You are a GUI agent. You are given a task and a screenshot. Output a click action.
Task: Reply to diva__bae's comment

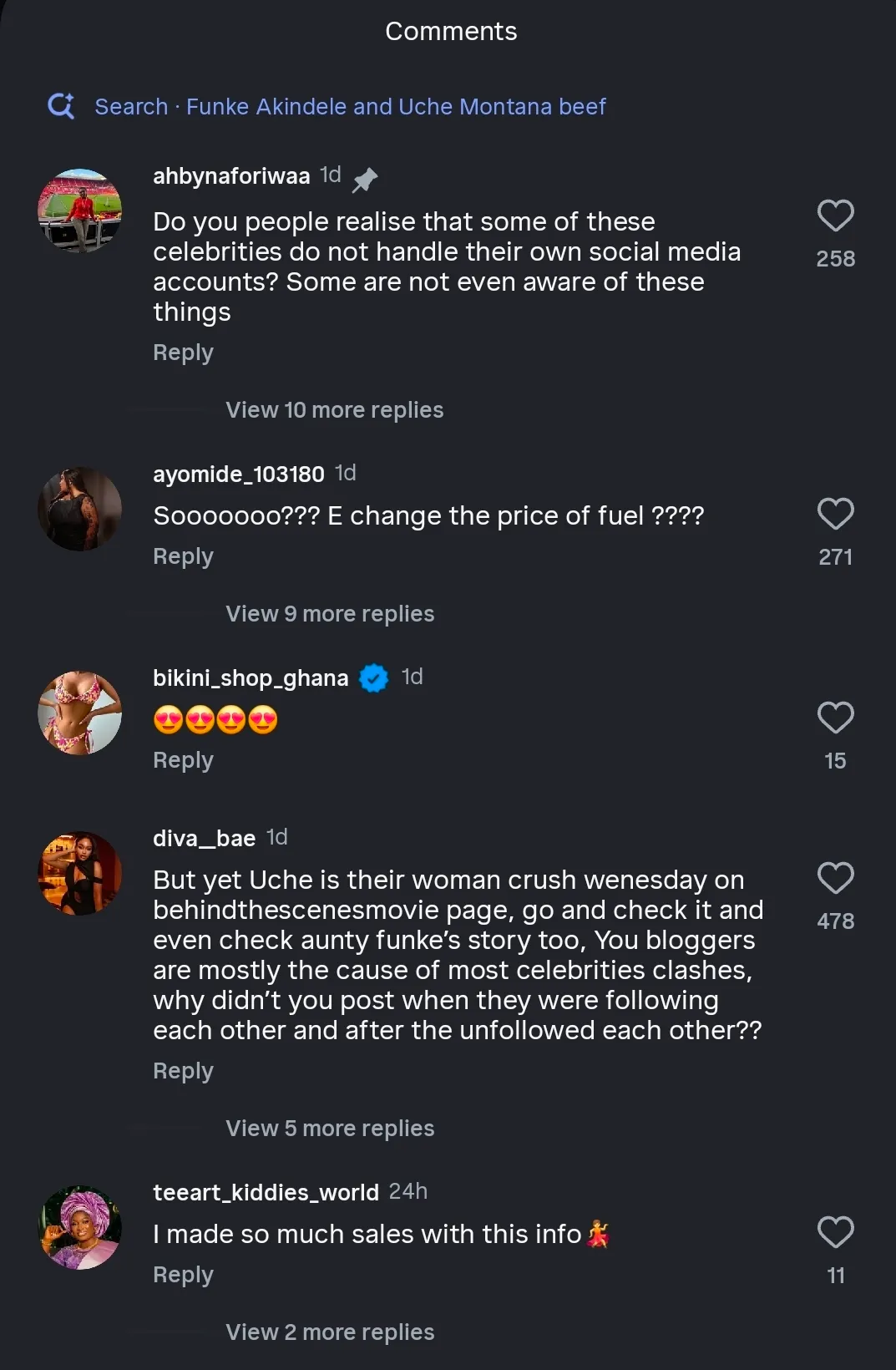183,1071
